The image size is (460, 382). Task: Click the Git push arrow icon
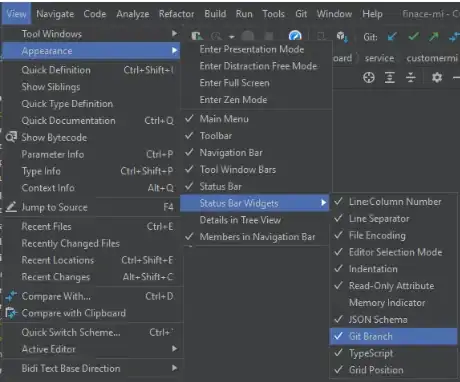pos(434,36)
